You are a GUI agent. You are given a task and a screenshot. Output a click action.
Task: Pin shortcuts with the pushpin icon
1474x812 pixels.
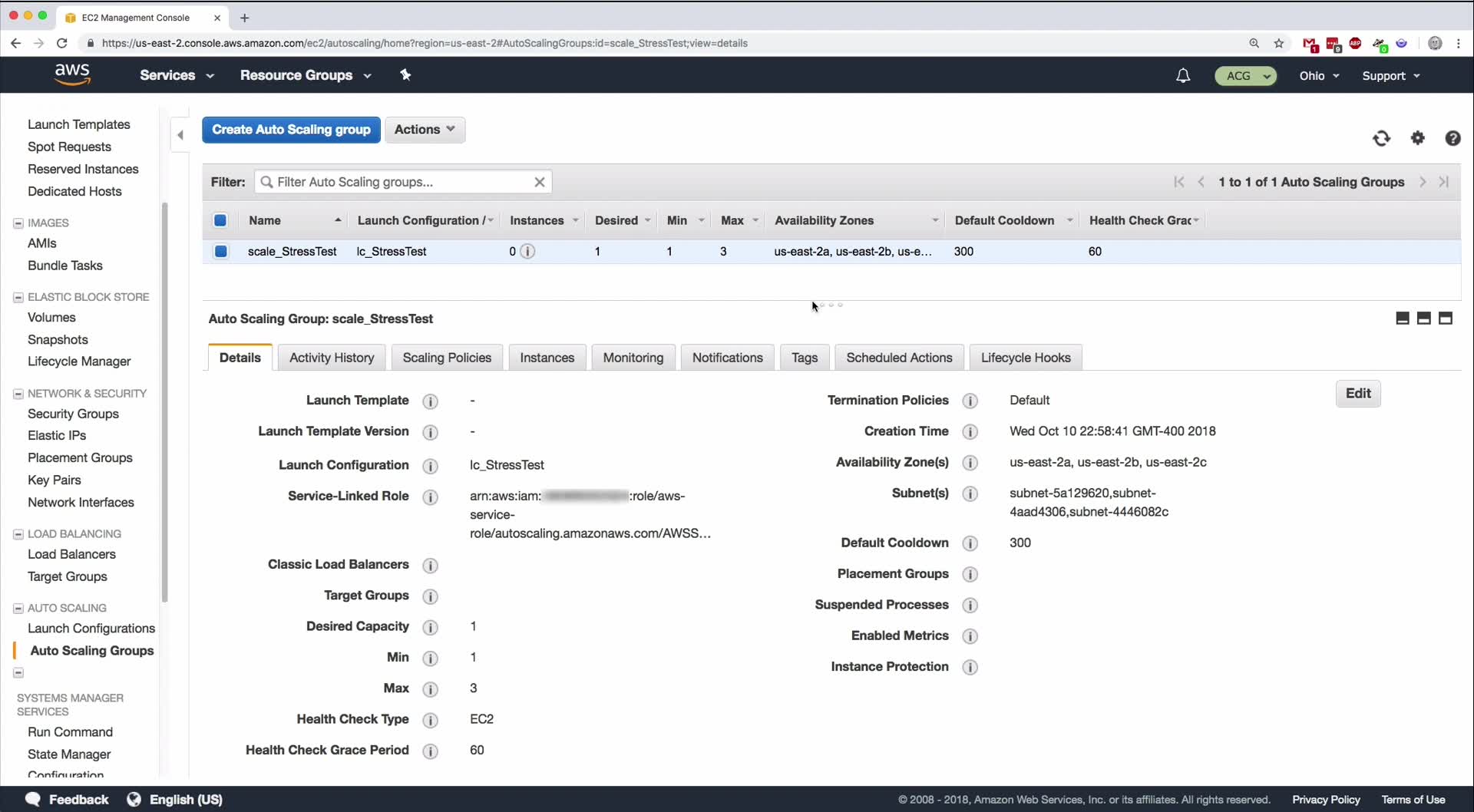(x=405, y=74)
